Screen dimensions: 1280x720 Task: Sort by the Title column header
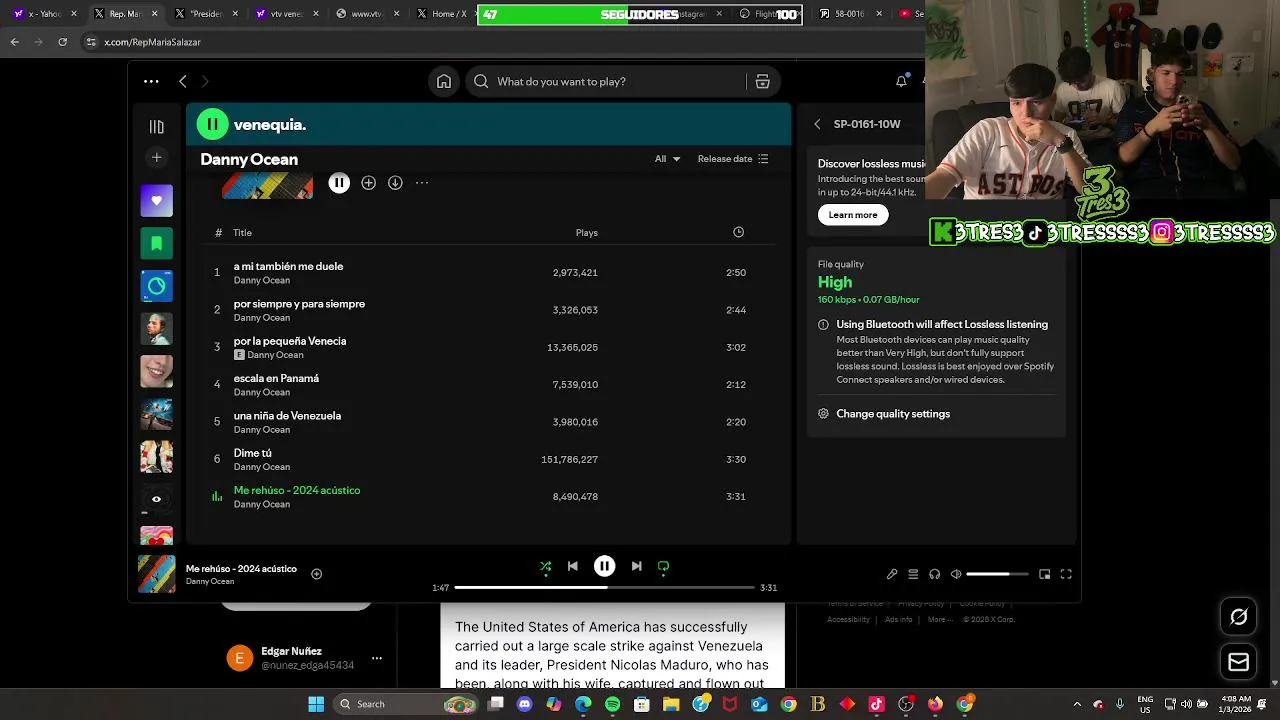coord(242,233)
